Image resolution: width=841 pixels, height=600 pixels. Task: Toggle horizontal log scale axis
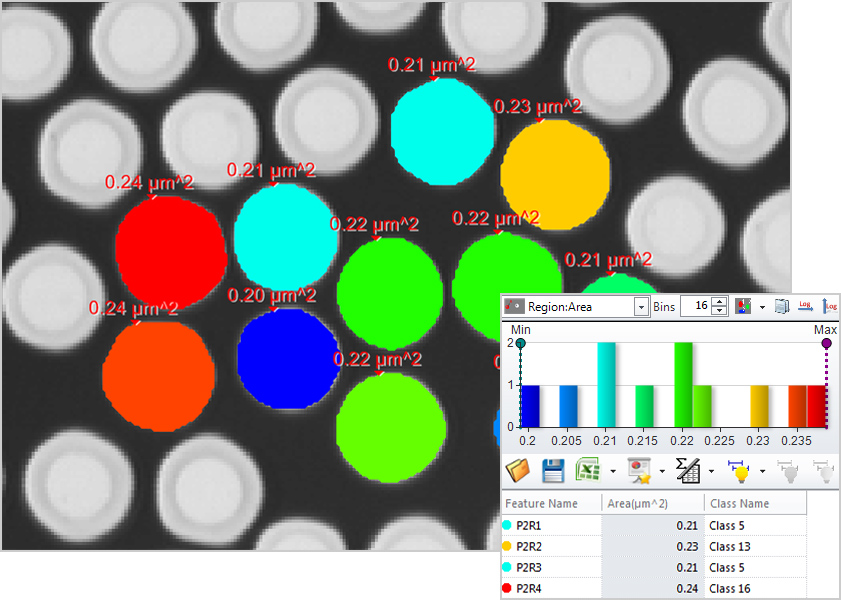(x=806, y=306)
